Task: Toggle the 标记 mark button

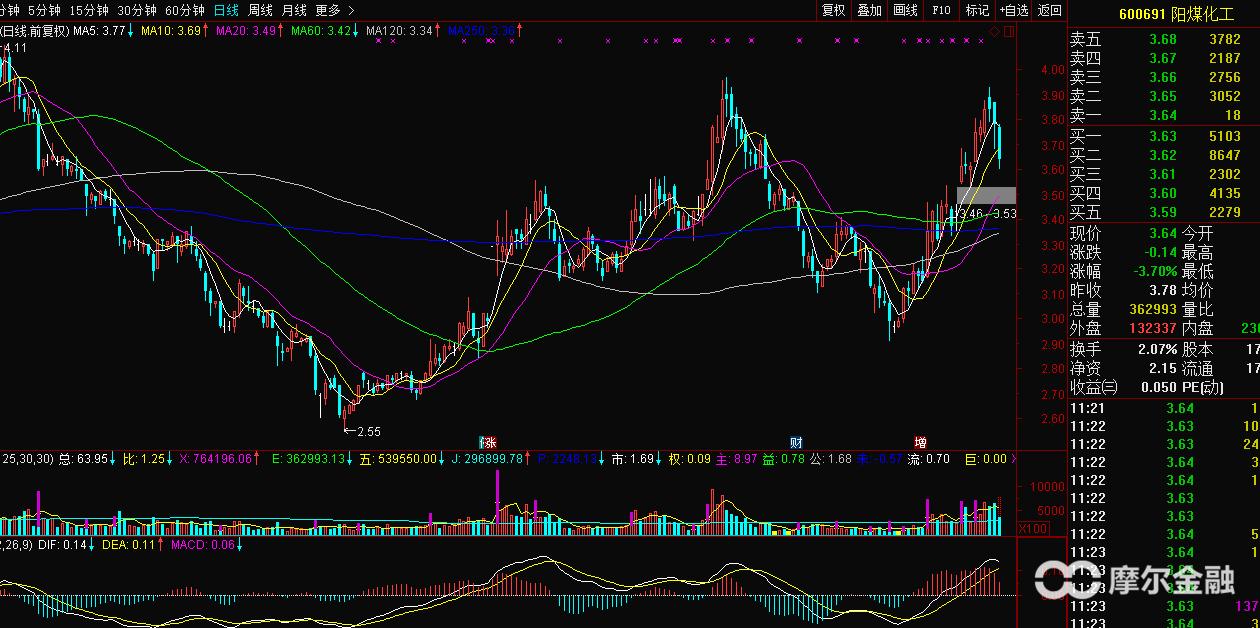Action: coord(976,10)
